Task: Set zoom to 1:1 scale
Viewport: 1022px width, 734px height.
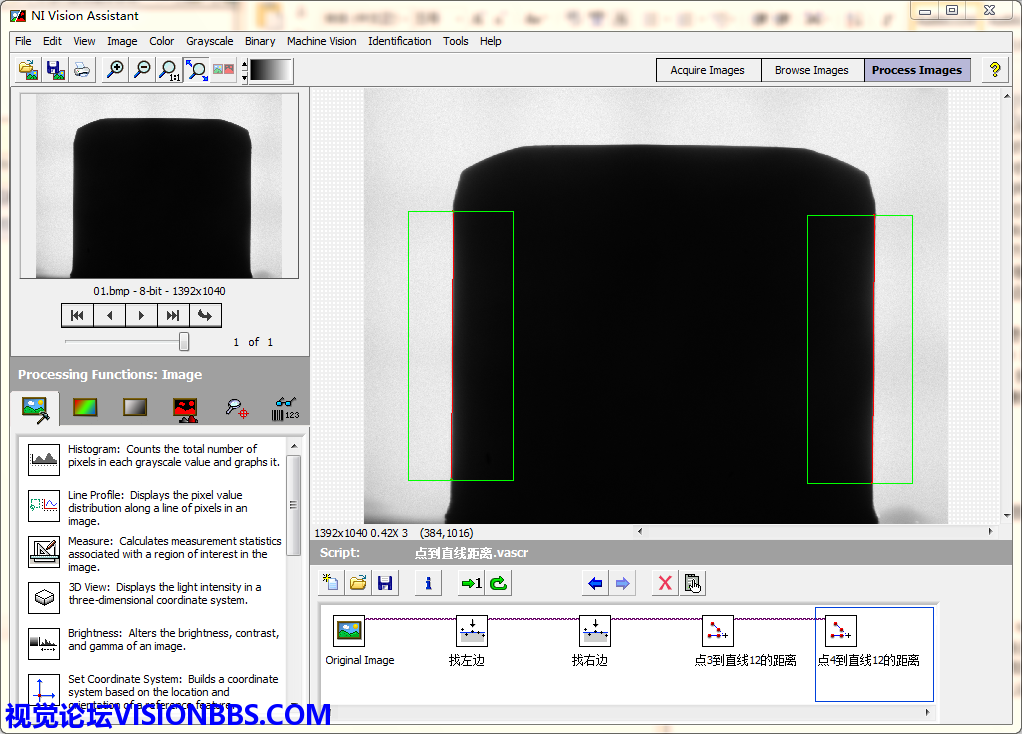Action: pyautogui.click(x=169, y=70)
